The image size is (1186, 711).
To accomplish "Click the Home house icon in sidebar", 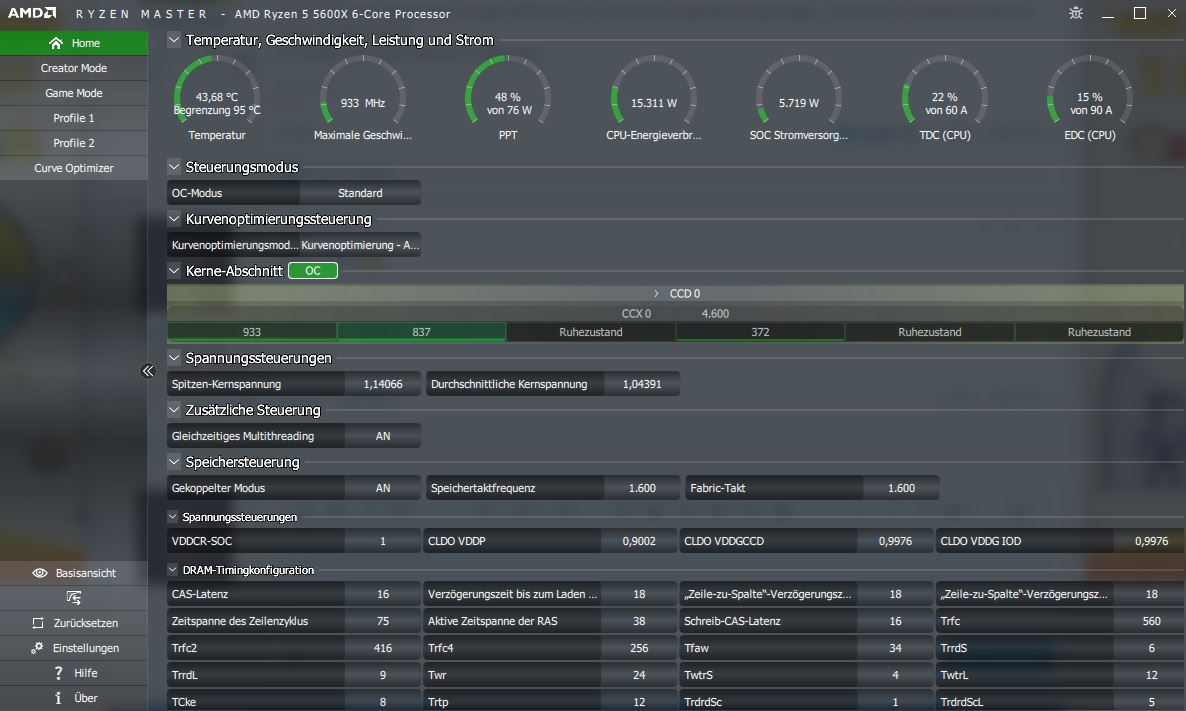I will (x=55, y=43).
